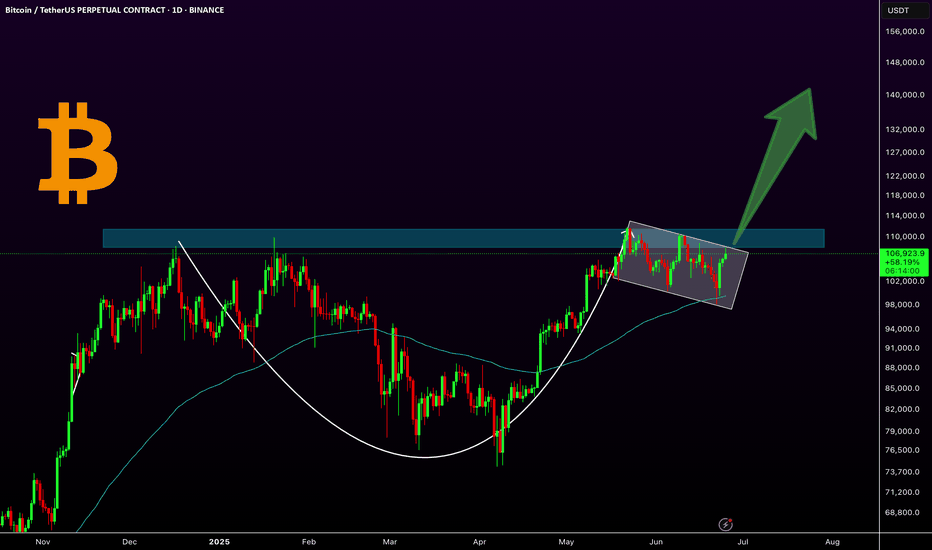Screen dimensions: 932x550
Task: Click the 06:14:00 candle countdown timer
Action: [902, 271]
